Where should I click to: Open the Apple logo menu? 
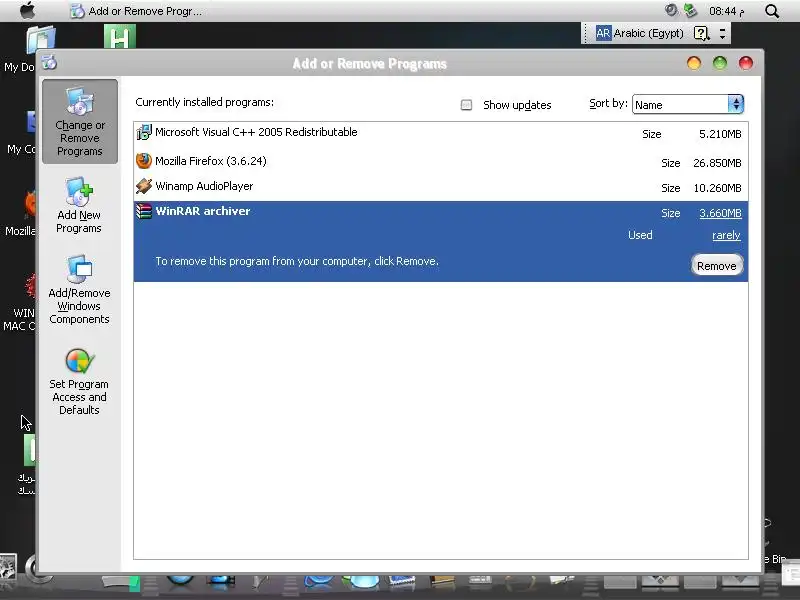point(28,10)
